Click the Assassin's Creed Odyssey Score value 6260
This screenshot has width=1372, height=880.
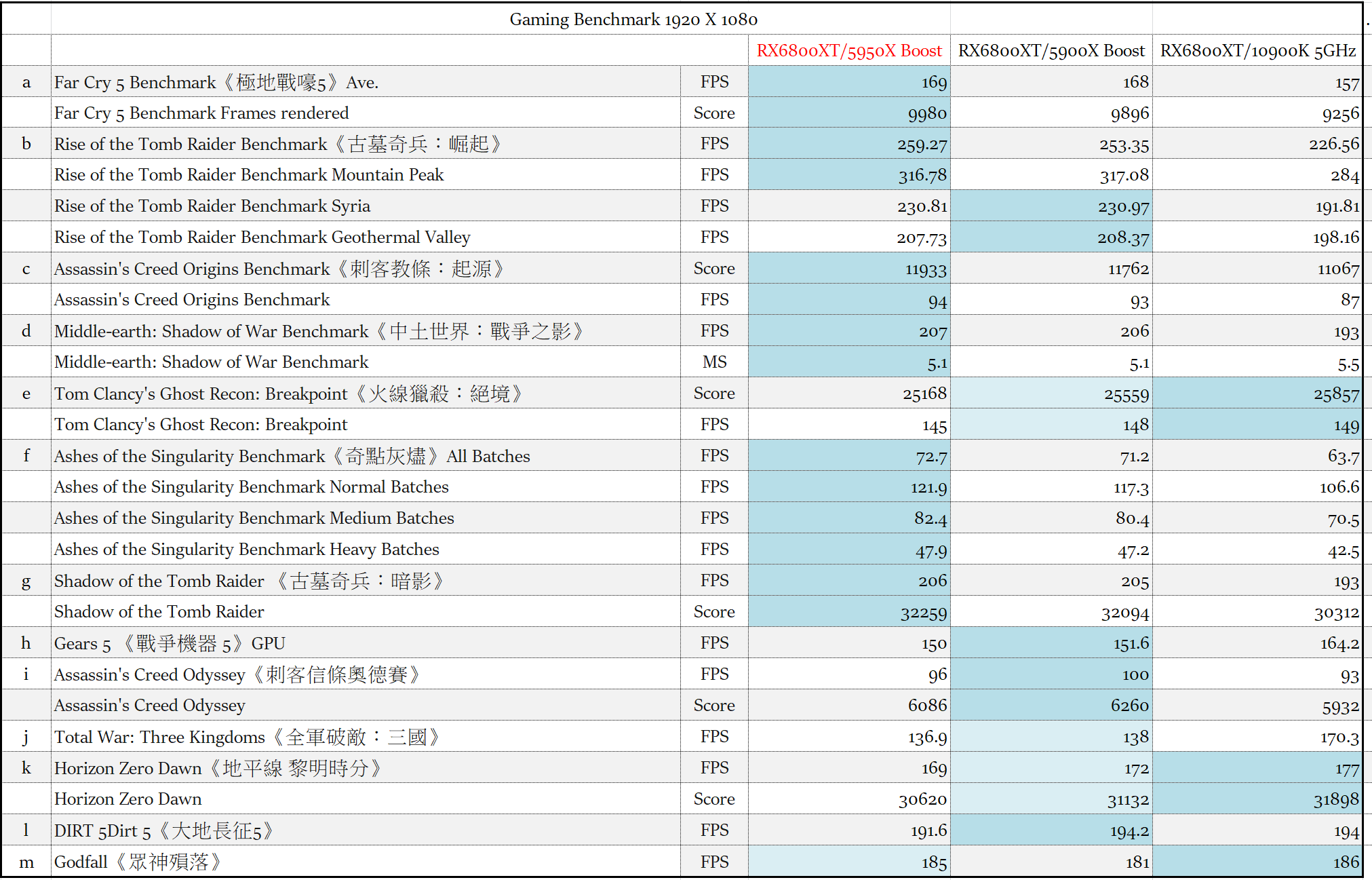coord(1129,706)
